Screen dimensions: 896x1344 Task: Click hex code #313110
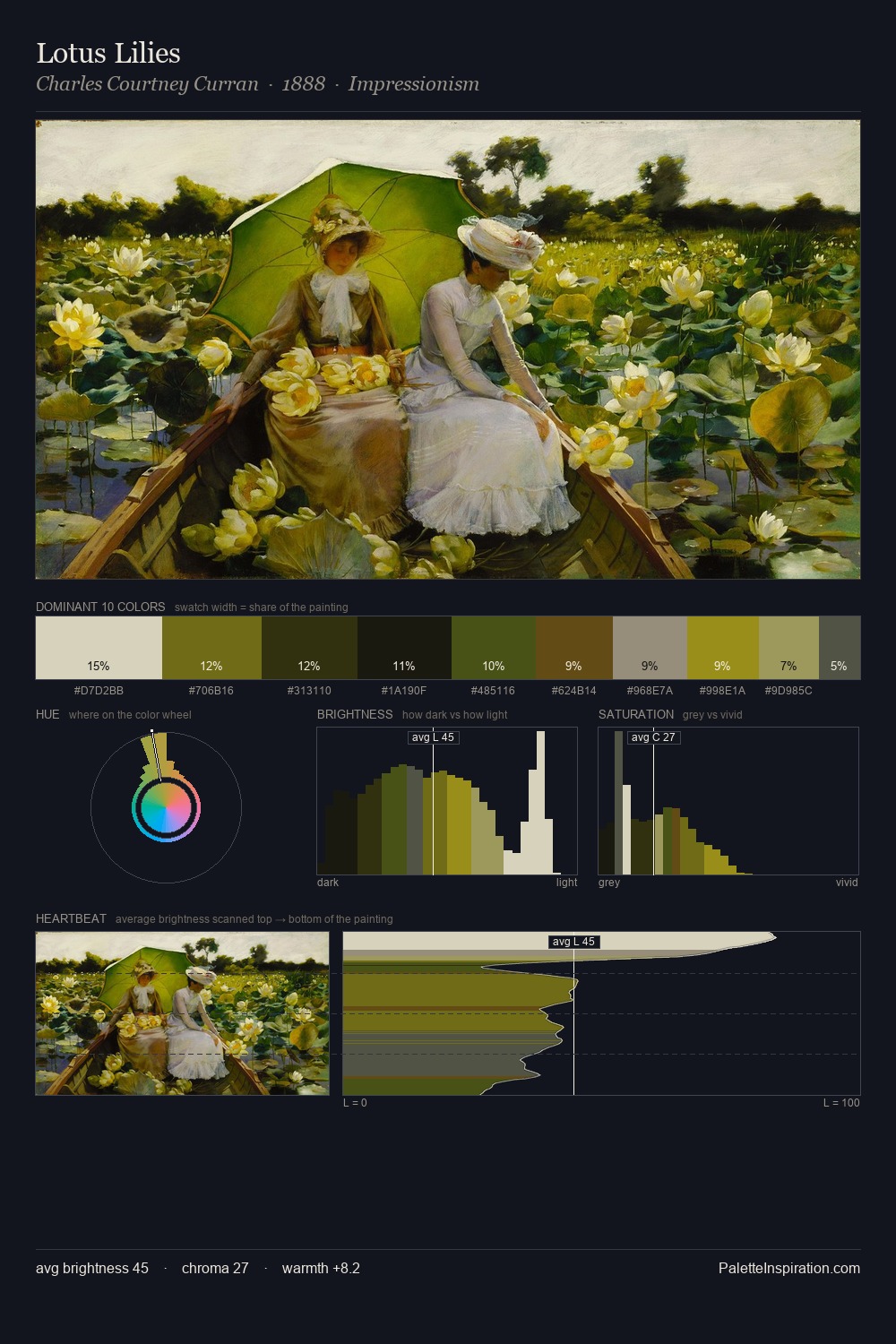point(309,691)
